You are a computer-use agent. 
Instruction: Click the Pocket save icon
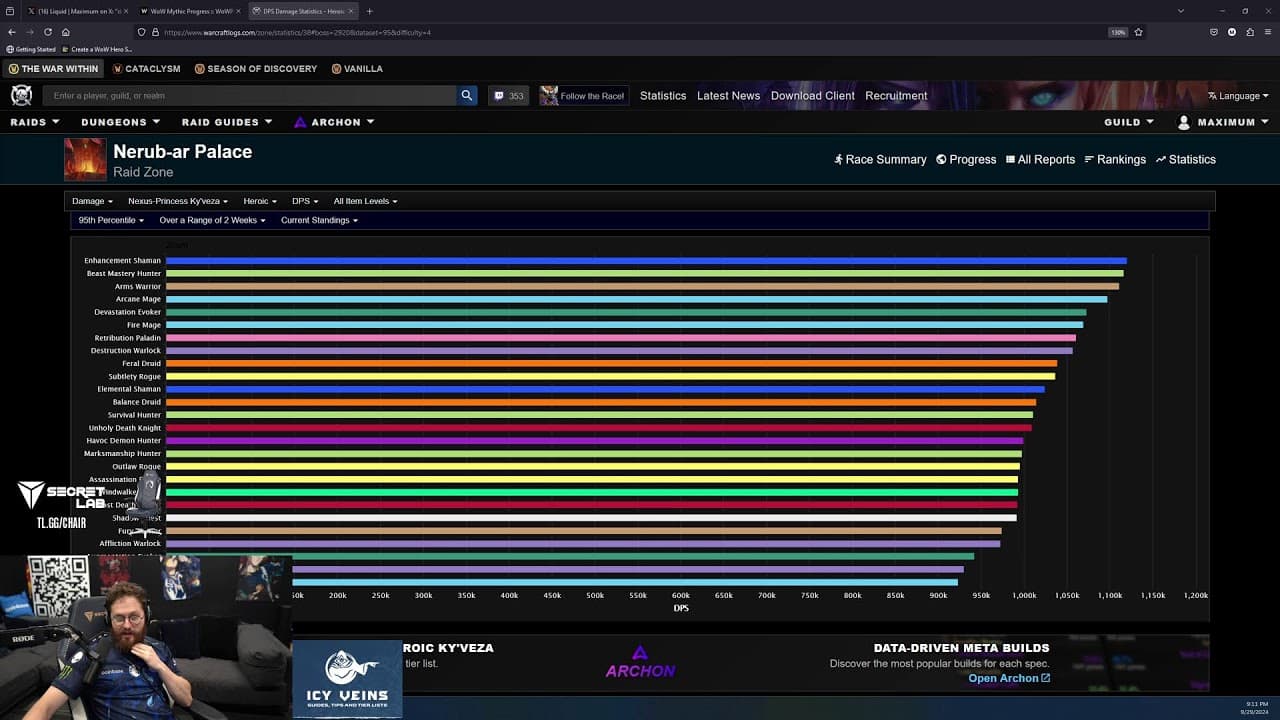pos(1214,32)
